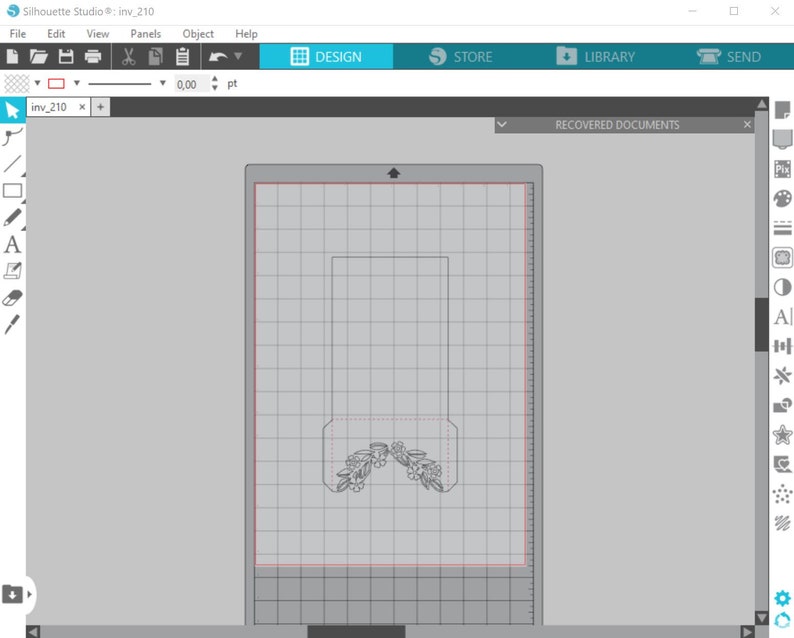Screen dimensions: 794x638
Task: Open the Edit menu
Action: [x=56, y=33]
